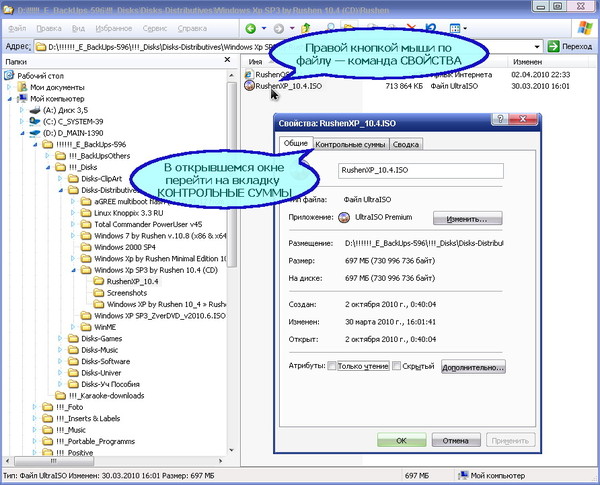The image size is (600, 485).
Task: Select Total Commander PowerUser v45 folder
Action: pyautogui.click(x=148, y=224)
